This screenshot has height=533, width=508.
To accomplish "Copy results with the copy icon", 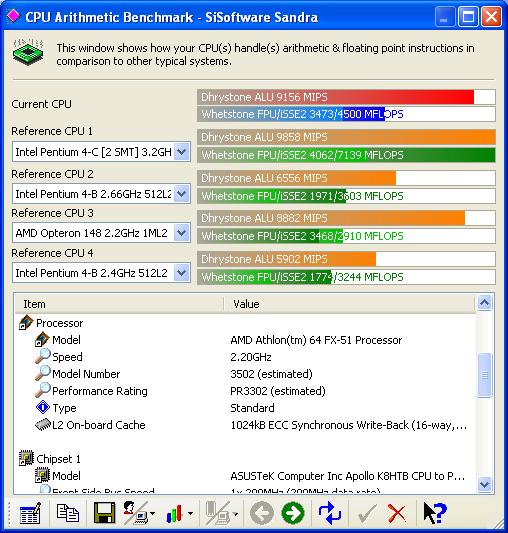I will 68,513.
